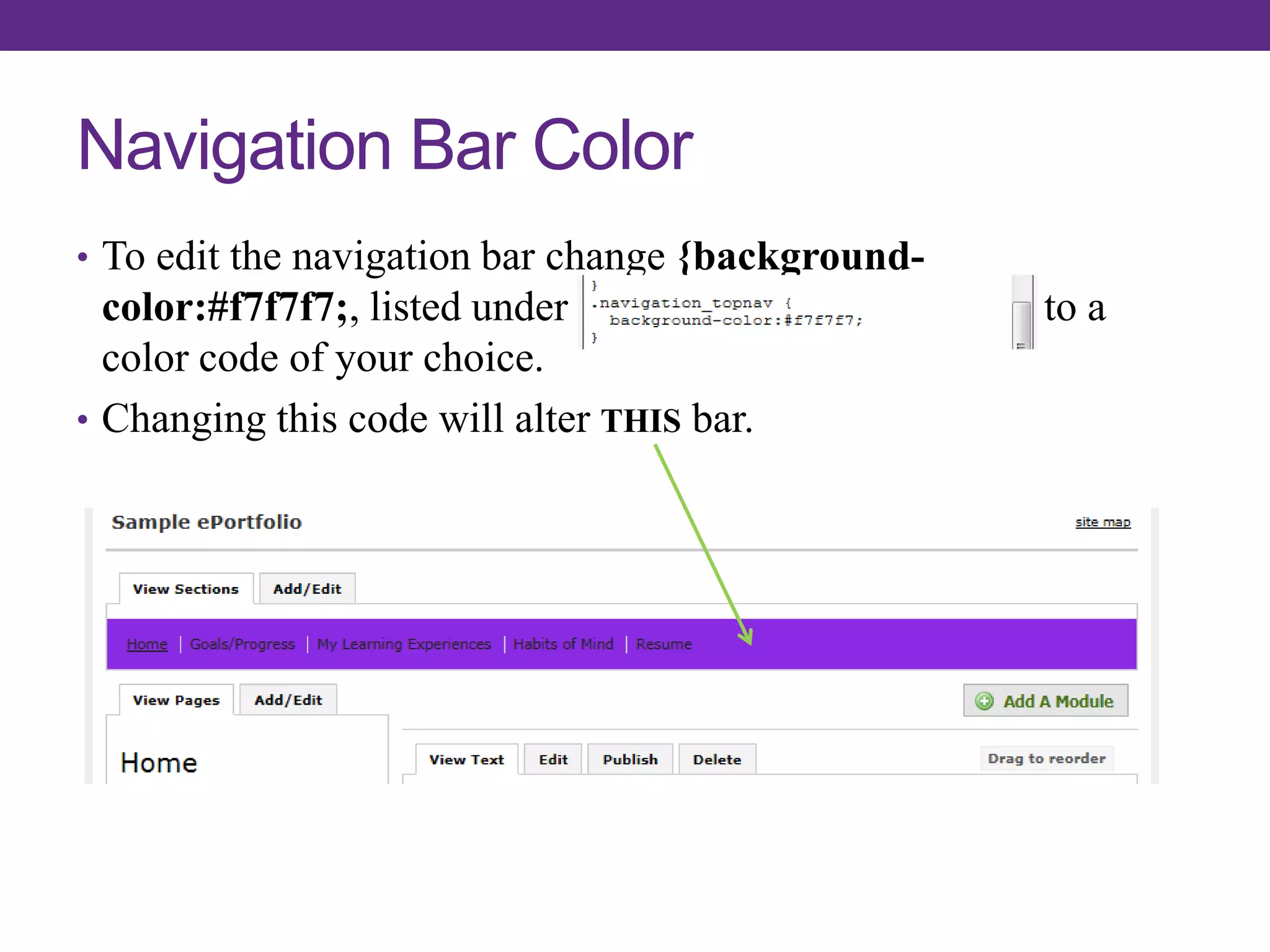Open the Add/Edit tab beside View Sections
Image resolution: width=1270 pixels, height=952 pixels.
pyautogui.click(x=307, y=589)
